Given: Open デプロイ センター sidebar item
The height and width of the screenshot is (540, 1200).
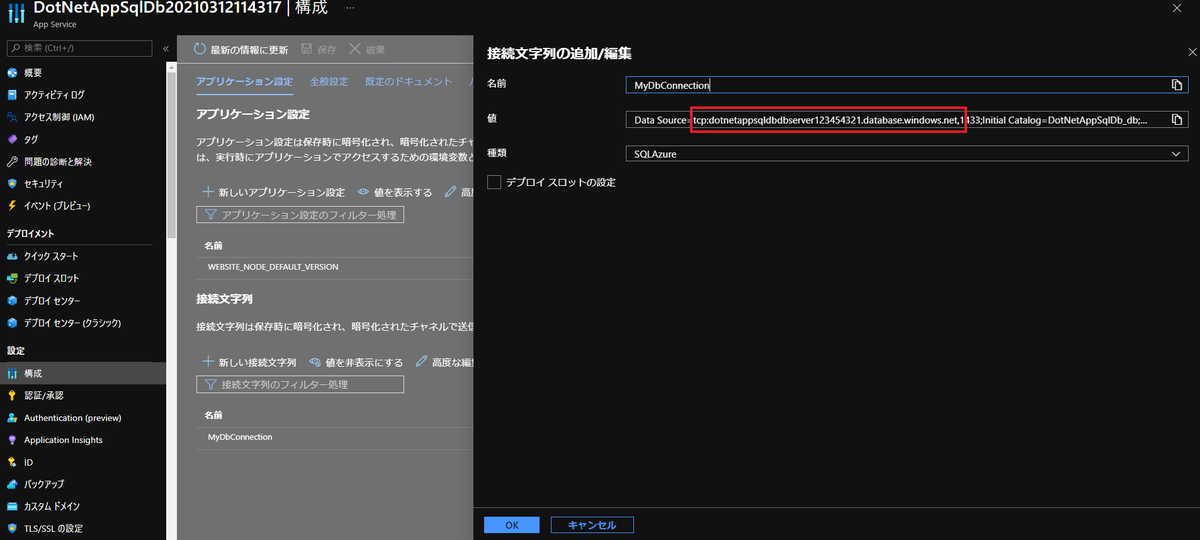Looking at the screenshot, I should (52, 300).
